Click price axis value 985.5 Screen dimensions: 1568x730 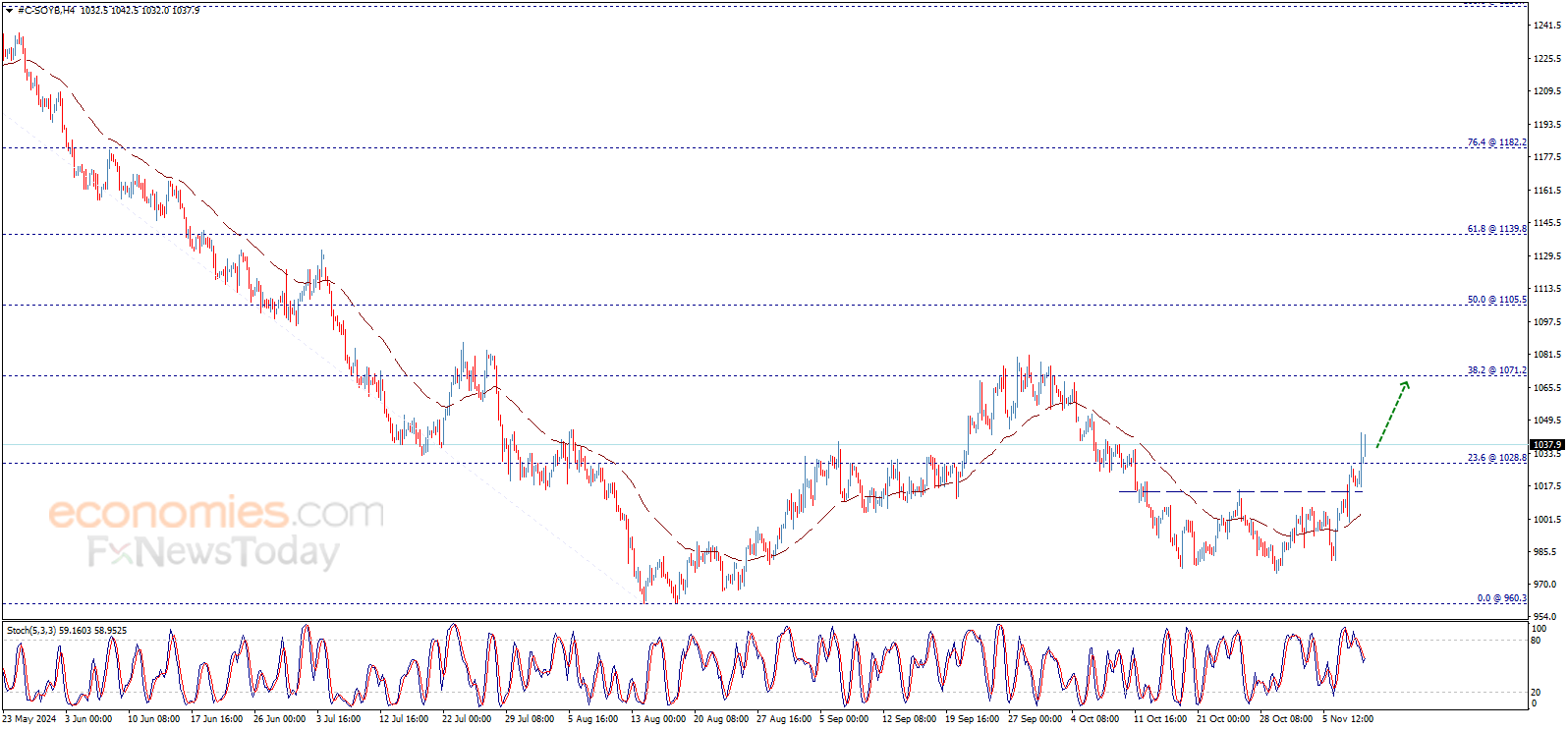(x=1545, y=552)
